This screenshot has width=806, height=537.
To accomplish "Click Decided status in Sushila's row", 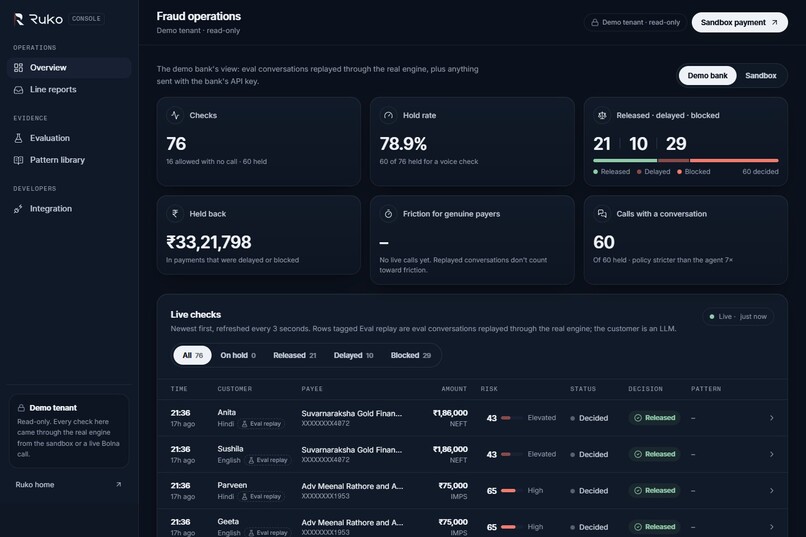I will point(589,454).
